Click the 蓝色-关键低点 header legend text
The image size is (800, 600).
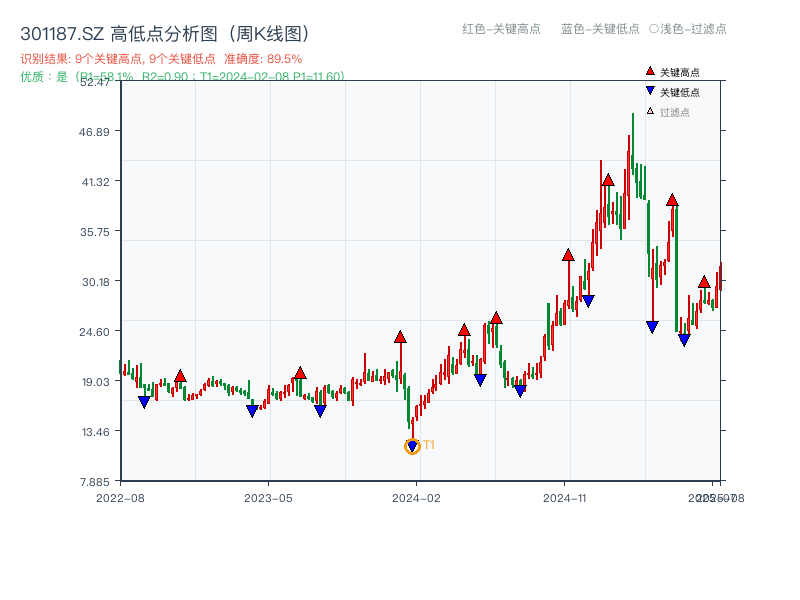[600, 29]
